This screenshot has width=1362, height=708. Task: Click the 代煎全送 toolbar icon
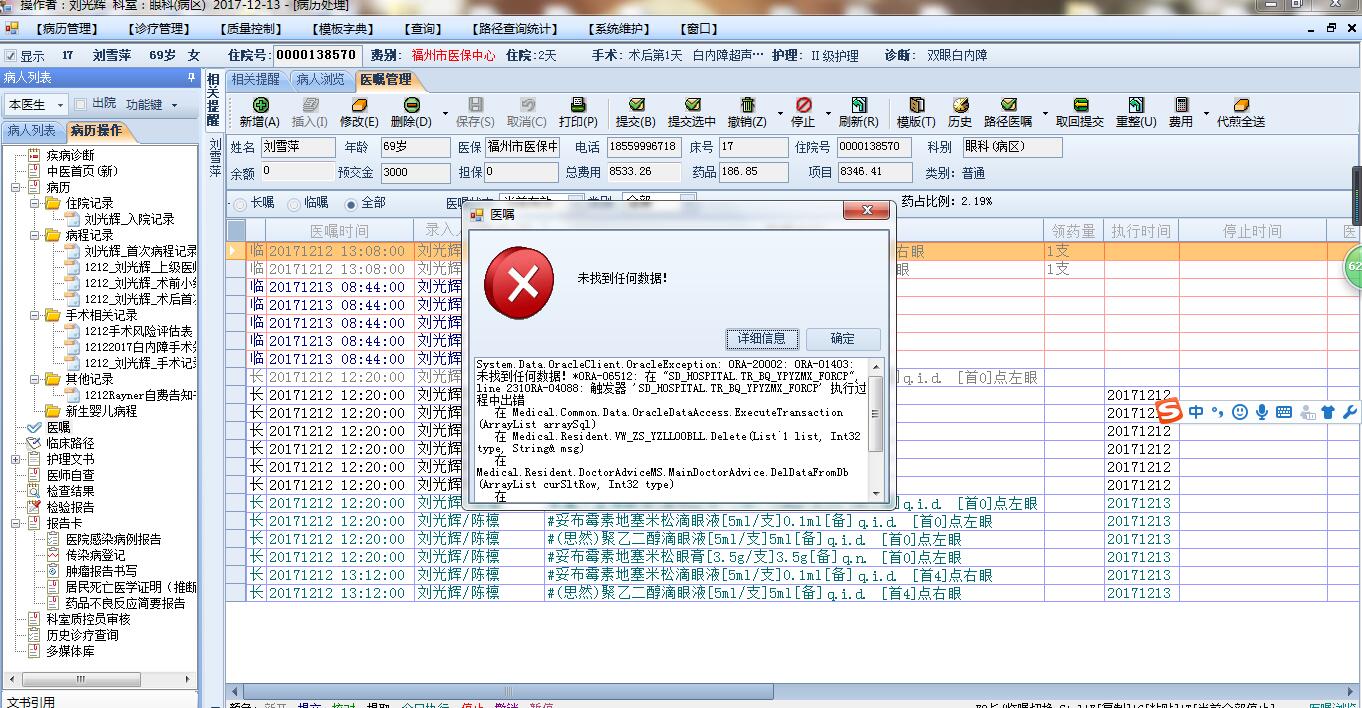1241,105
